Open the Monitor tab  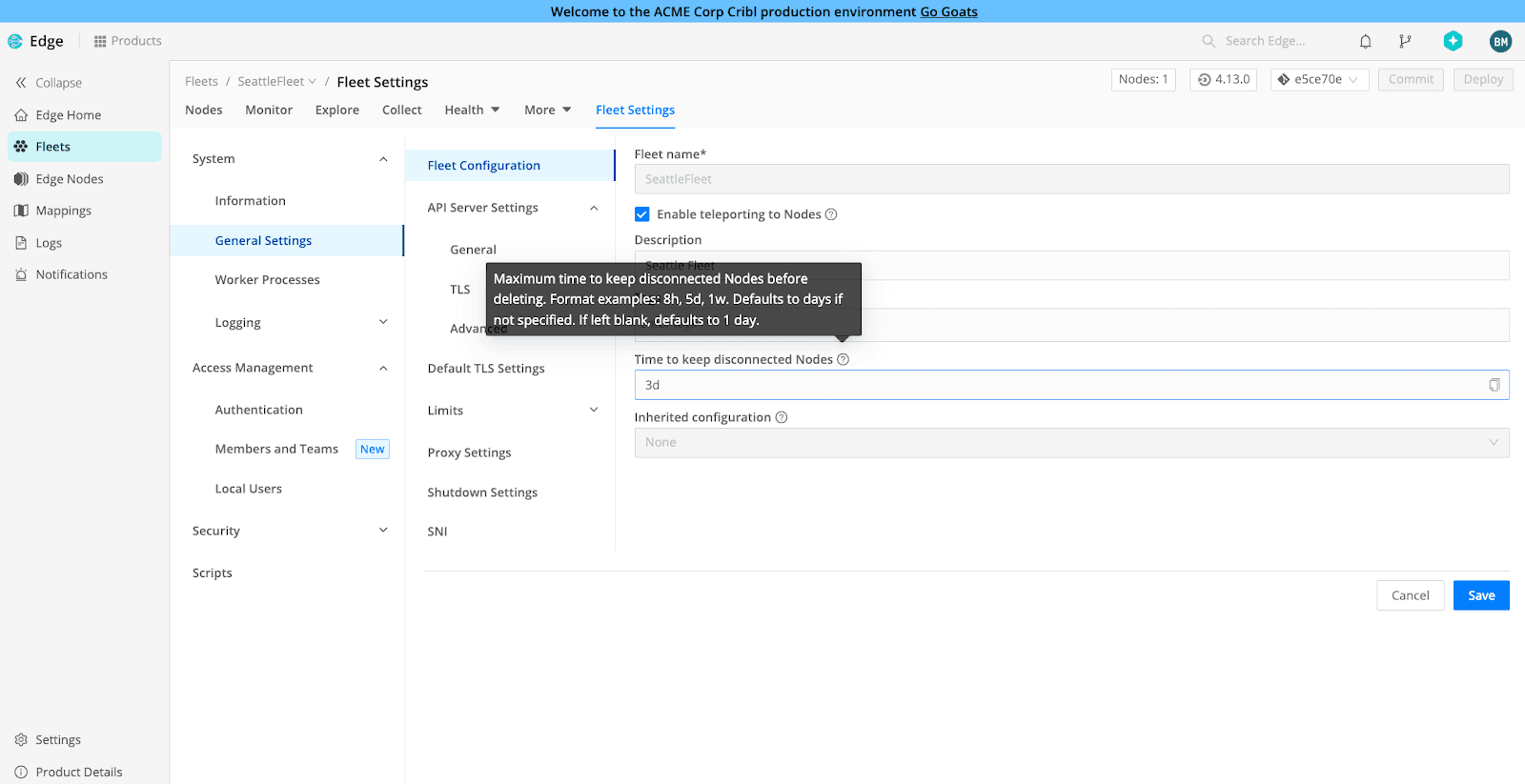point(269,111)
